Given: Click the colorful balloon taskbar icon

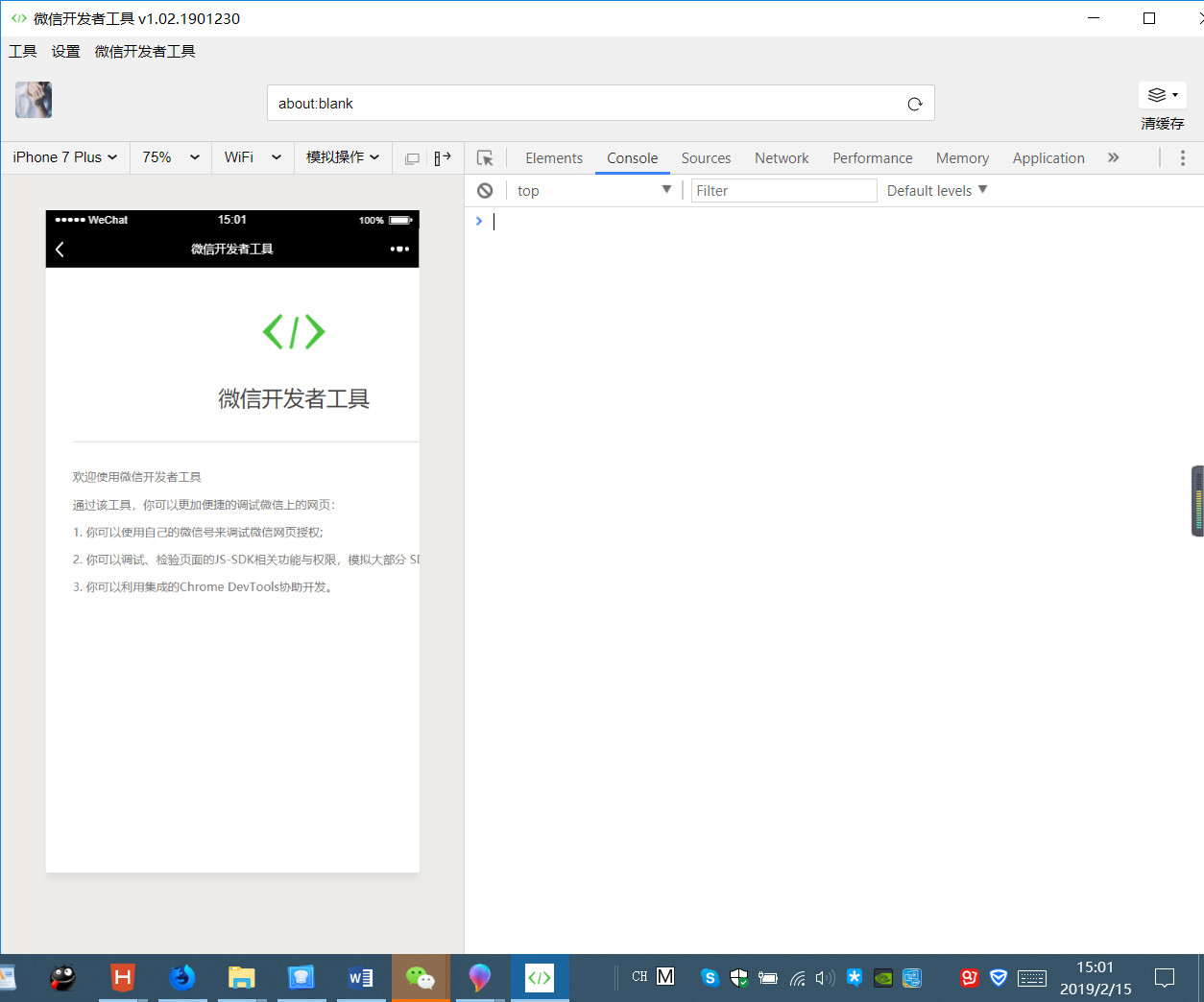Looking at the screenshot, I should tap(480, 978).
